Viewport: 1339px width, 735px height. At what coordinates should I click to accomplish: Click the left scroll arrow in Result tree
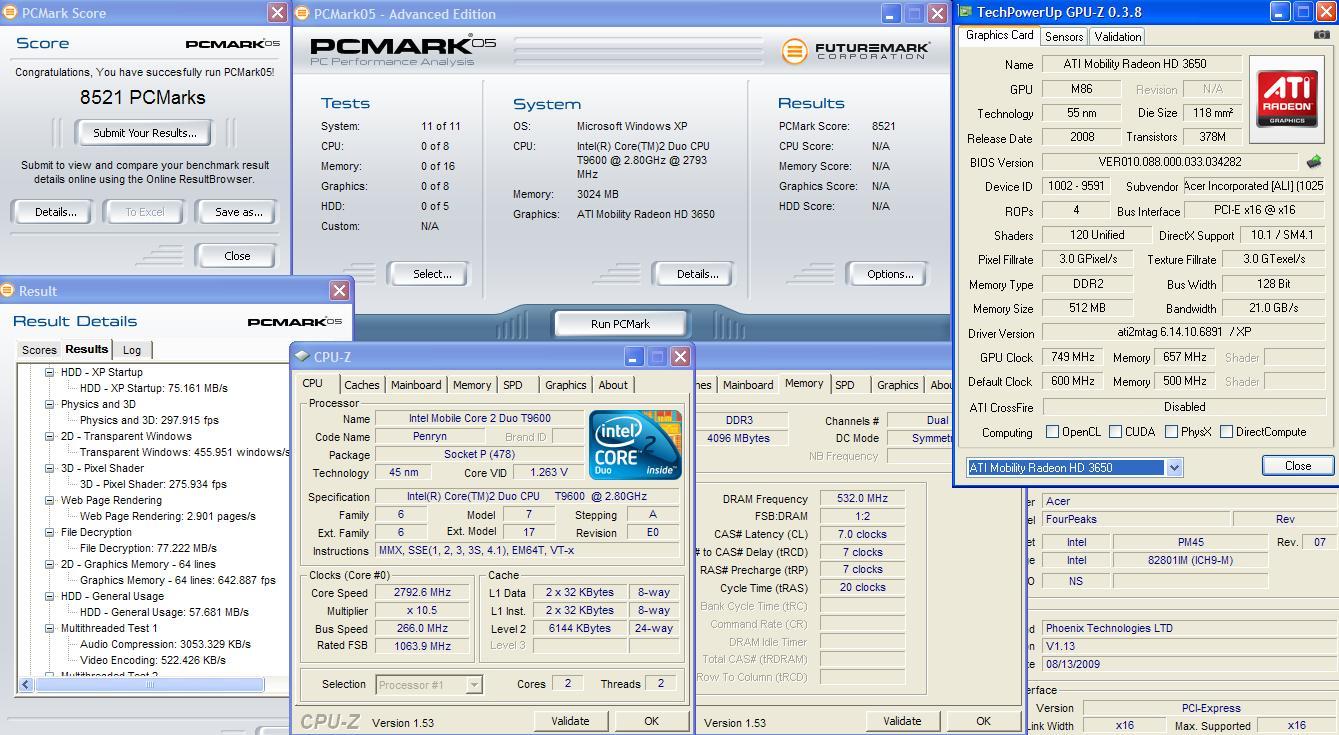point(25,684)
